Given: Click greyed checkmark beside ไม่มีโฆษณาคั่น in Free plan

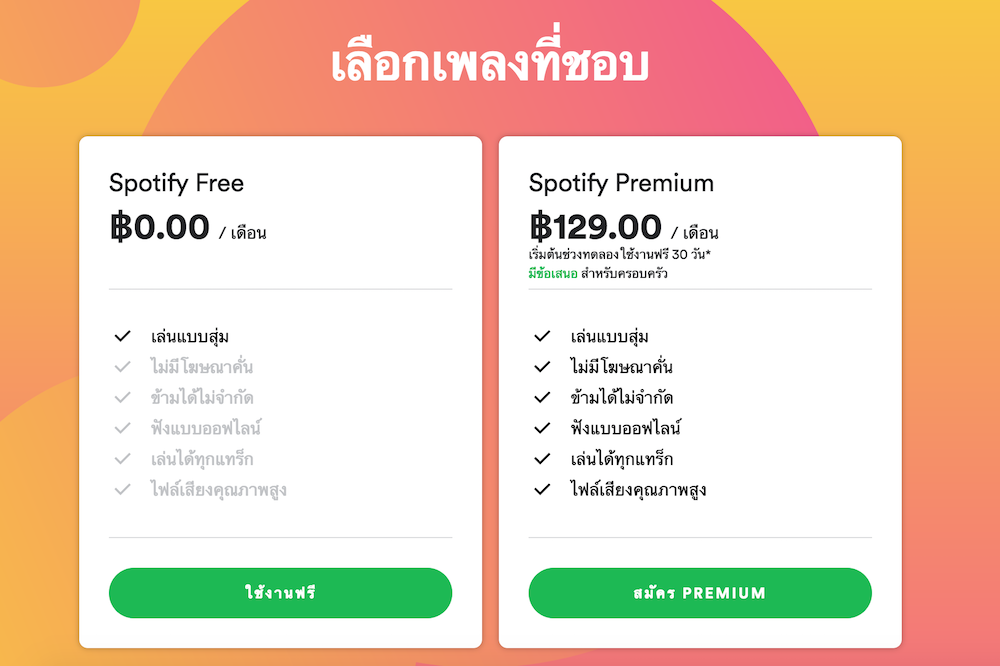Looking at the screenshot, I should [x=123, y=367].
